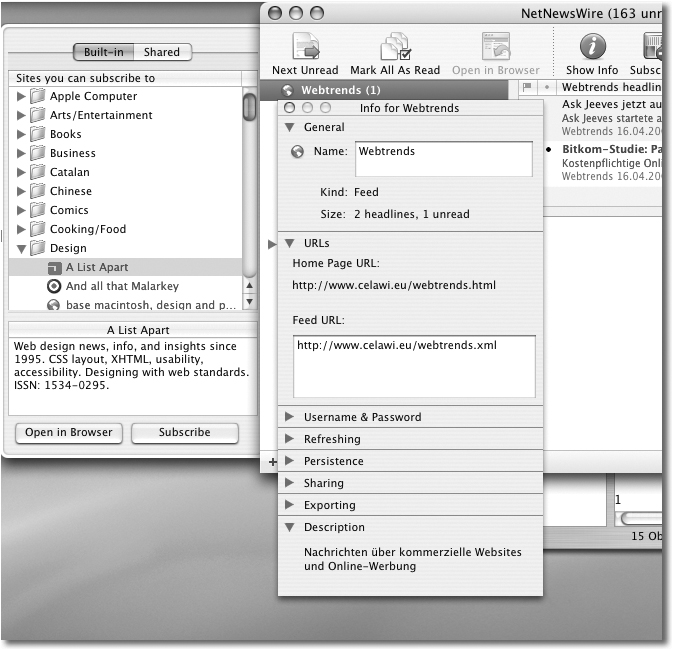Click the home page URL text
Viewport: 673px width, 650px height.
pos(394,285)
